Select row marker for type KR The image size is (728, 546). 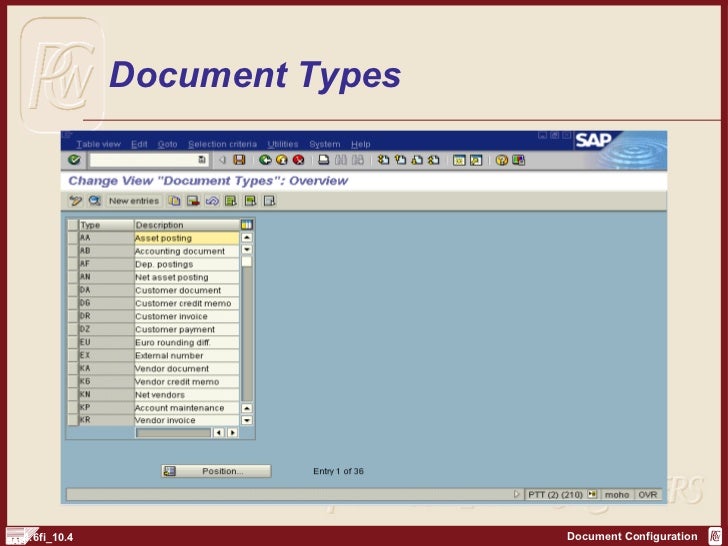pos(72,420)
